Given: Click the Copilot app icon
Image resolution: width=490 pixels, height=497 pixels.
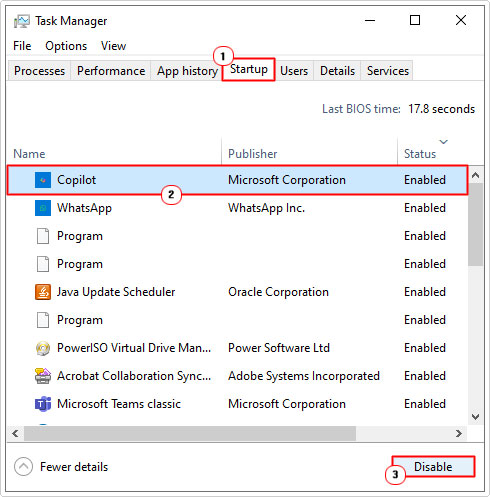Looking at the screenshot, I should coord(43,180).
